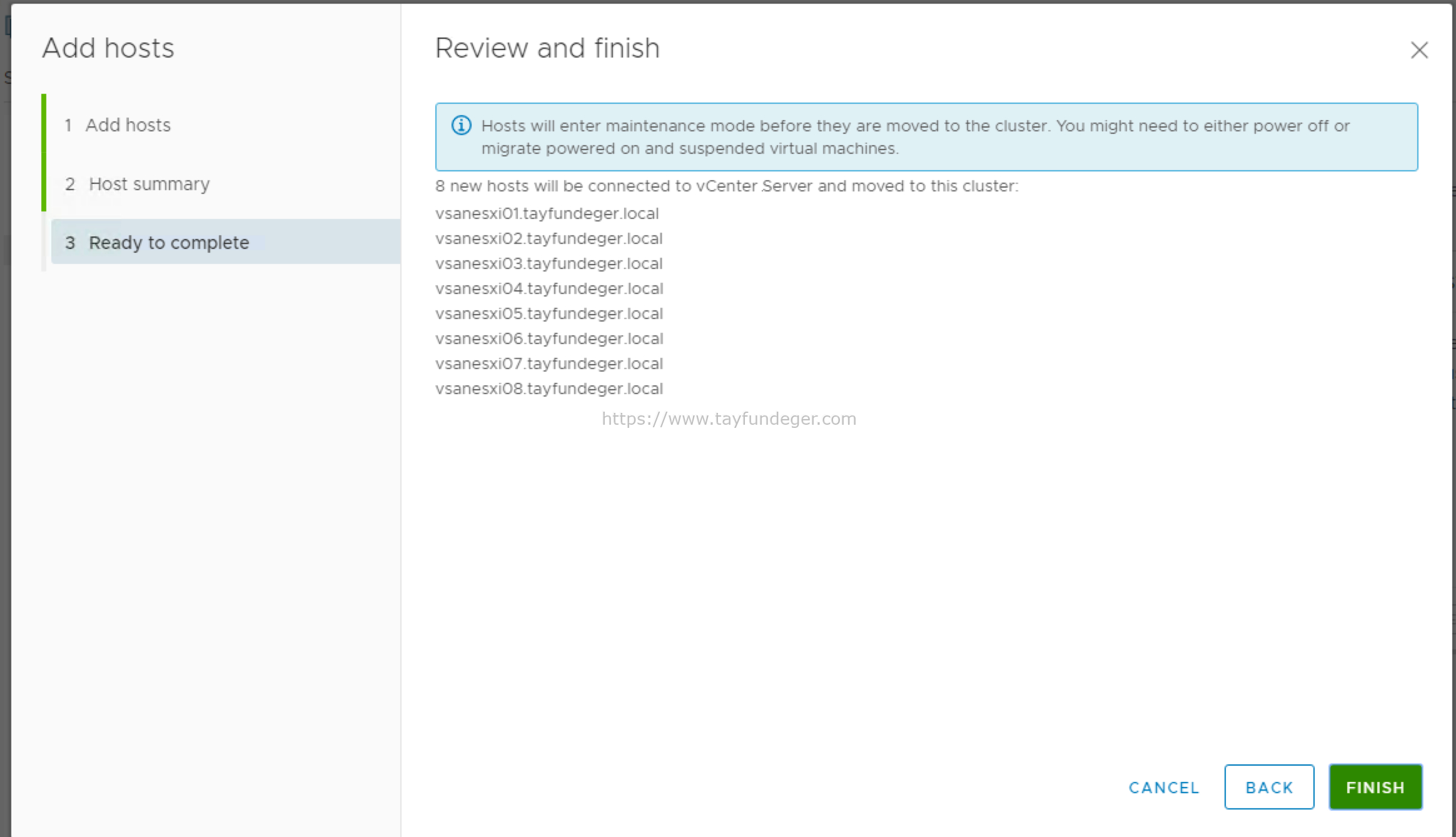Select host vsanesxi07.tayfundeger.local
The image size is (1456, 837).
click(549, 363)
